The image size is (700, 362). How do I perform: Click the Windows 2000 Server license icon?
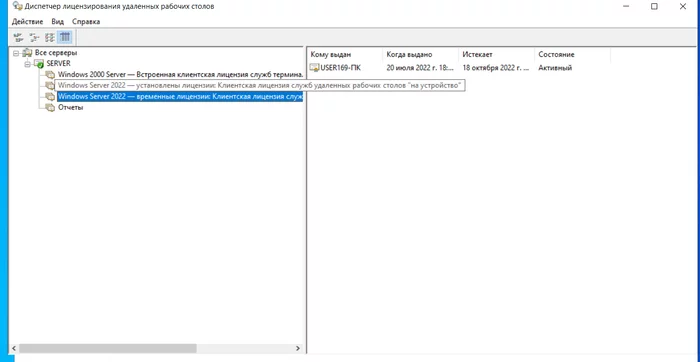50,75
